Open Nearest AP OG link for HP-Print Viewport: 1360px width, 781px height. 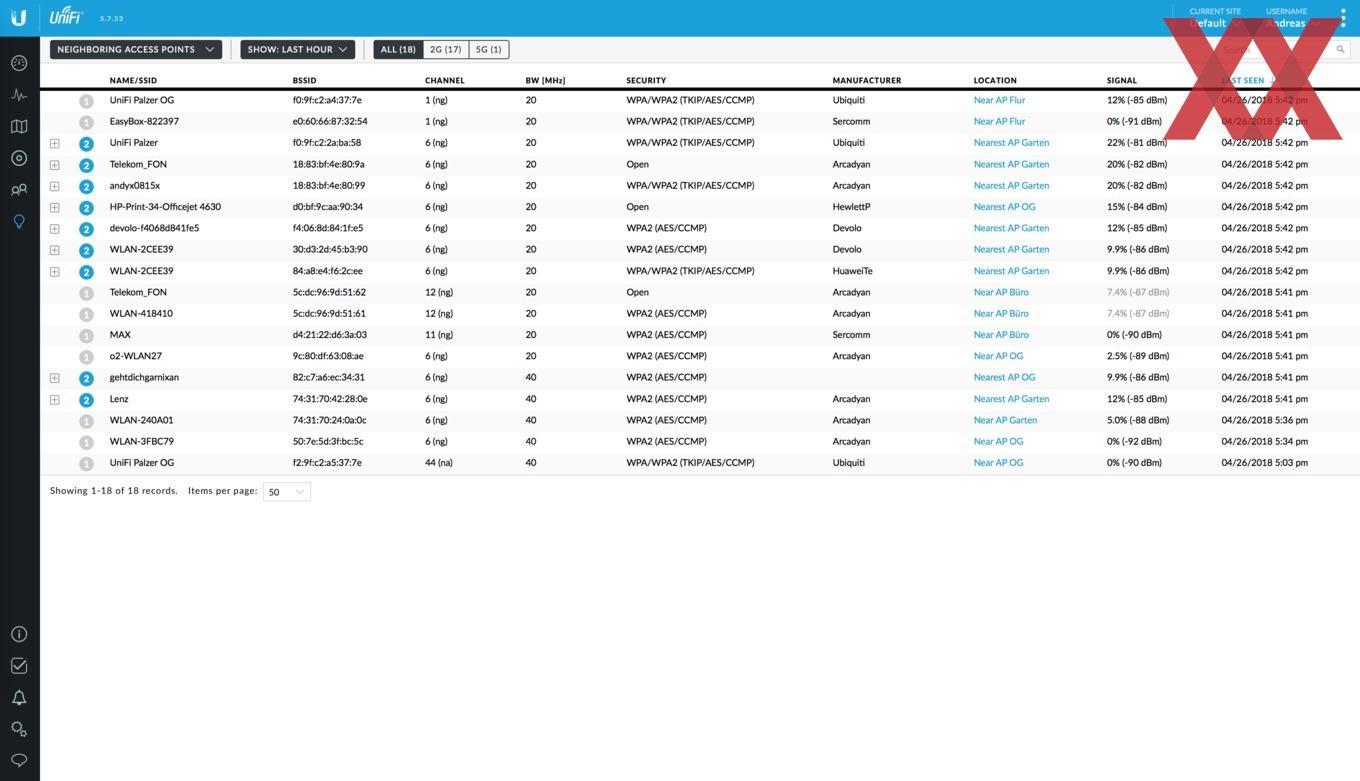click(1004, 207)
